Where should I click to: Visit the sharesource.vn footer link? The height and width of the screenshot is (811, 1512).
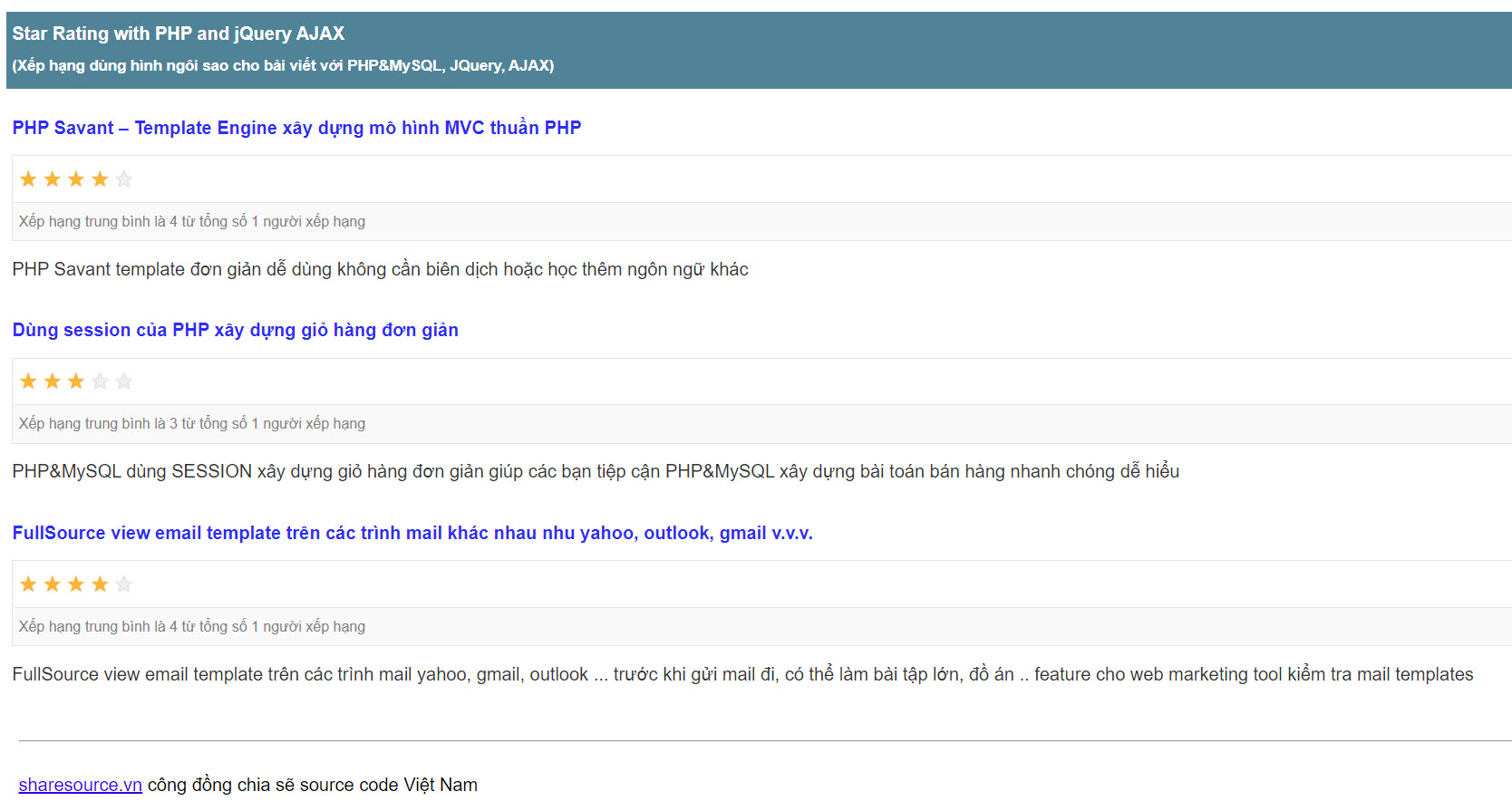81,785
